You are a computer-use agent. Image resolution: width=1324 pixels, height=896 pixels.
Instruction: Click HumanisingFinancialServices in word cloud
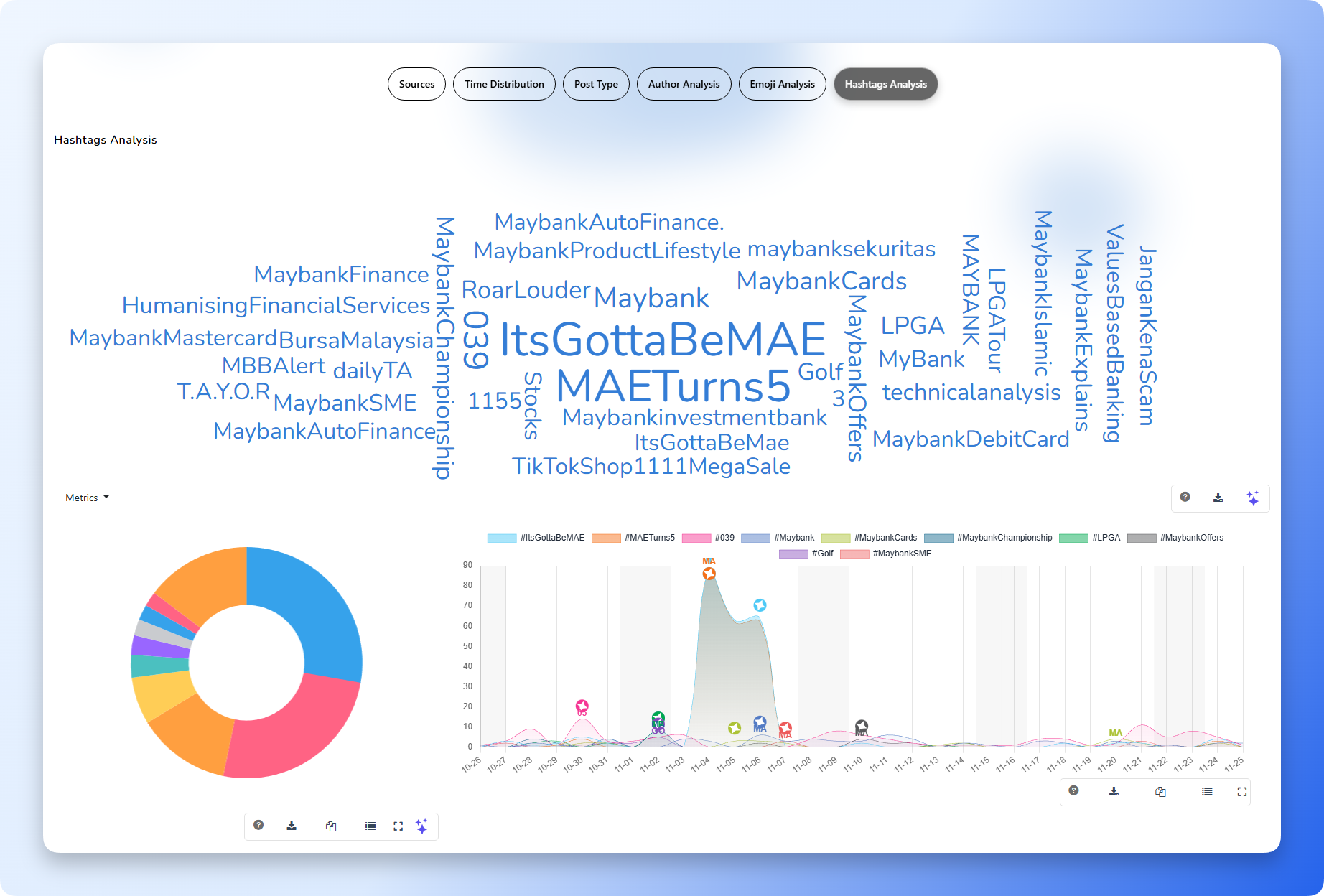[x=276, y=305]
